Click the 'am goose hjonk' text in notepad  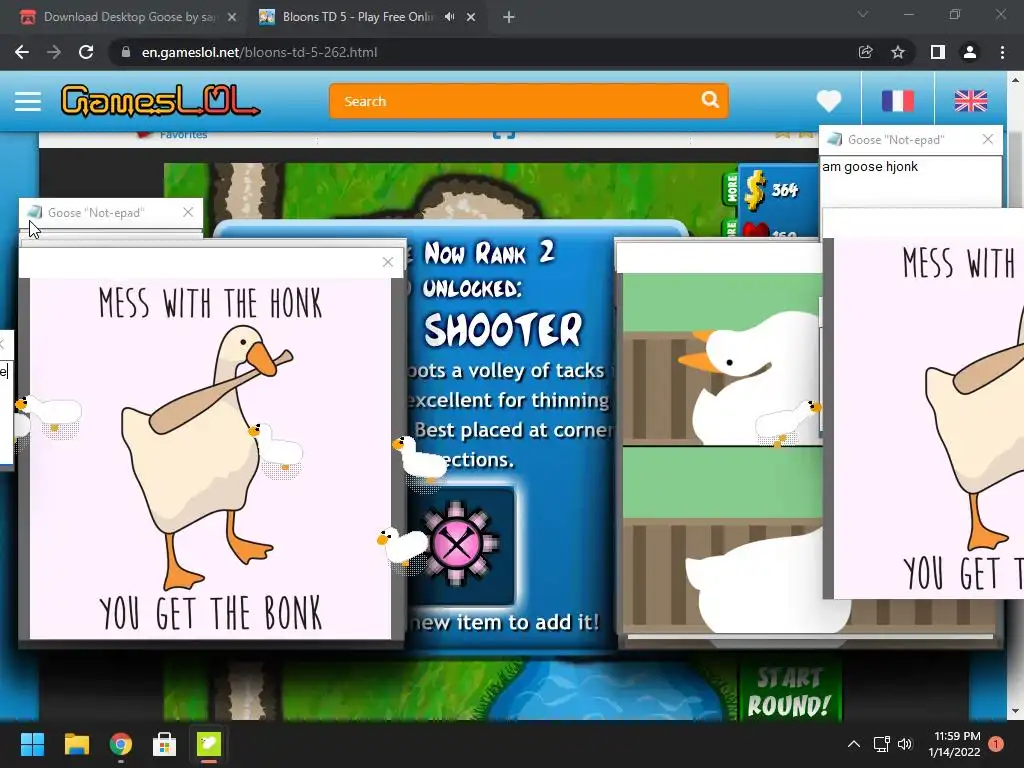pyautogui.click(x=870, y=167)
